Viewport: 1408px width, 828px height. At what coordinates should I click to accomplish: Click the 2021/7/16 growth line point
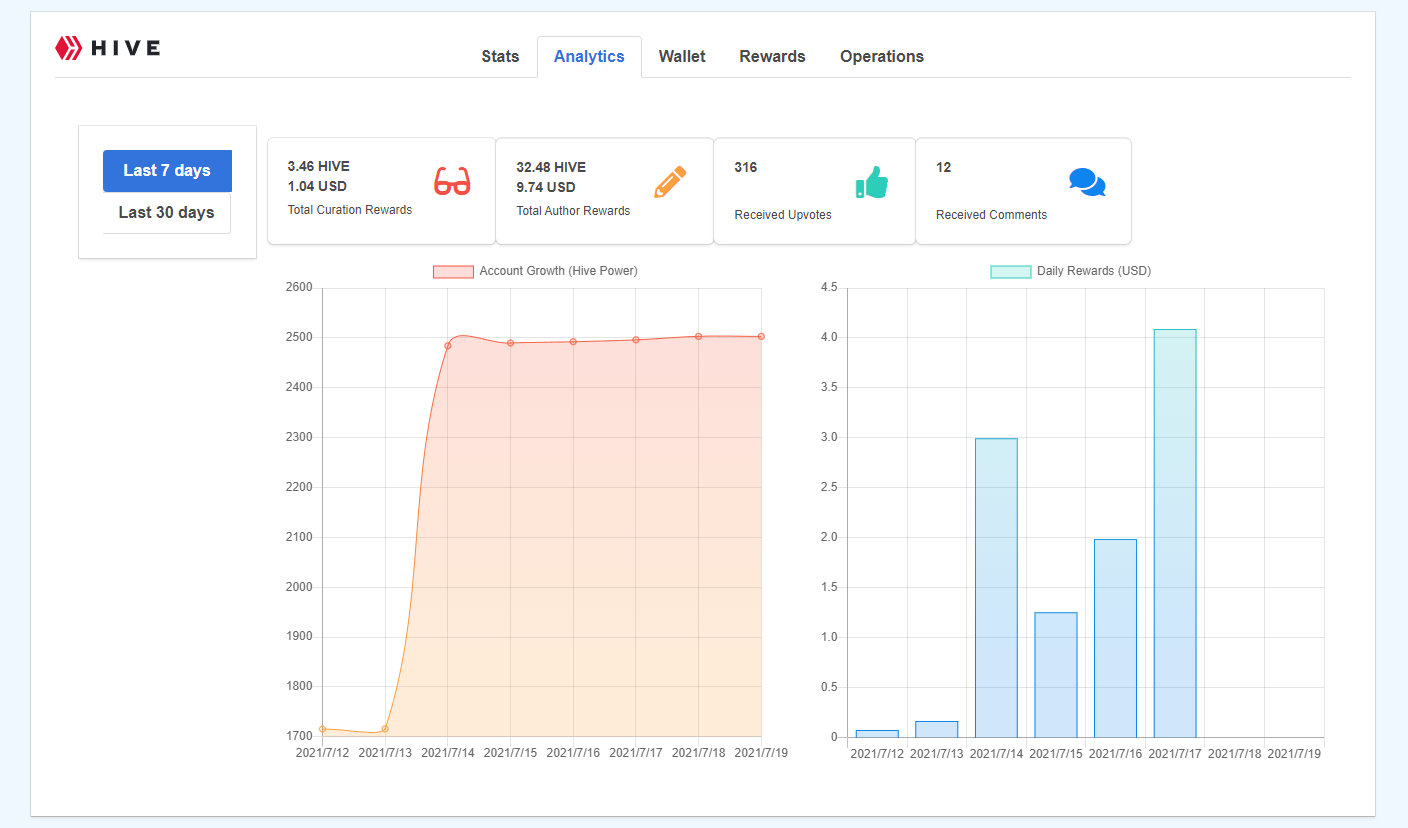[x=573, y=342]
